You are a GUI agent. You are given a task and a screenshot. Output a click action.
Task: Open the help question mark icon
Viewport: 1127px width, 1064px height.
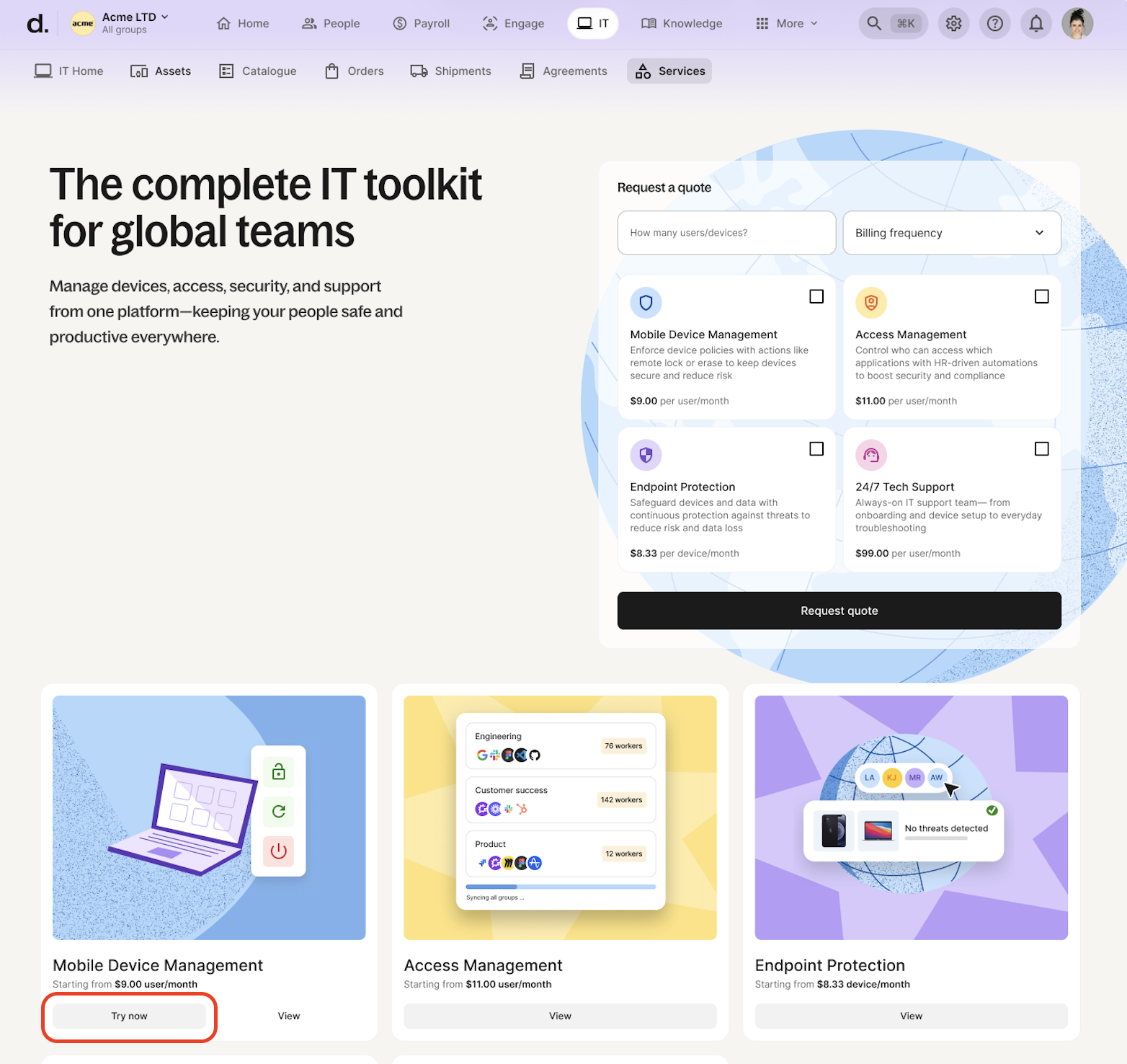[994, 24]
